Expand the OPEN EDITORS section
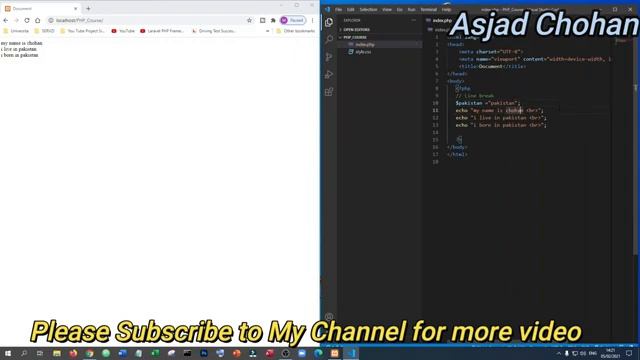Screen dimensions: 640x360 pos(380,30)
